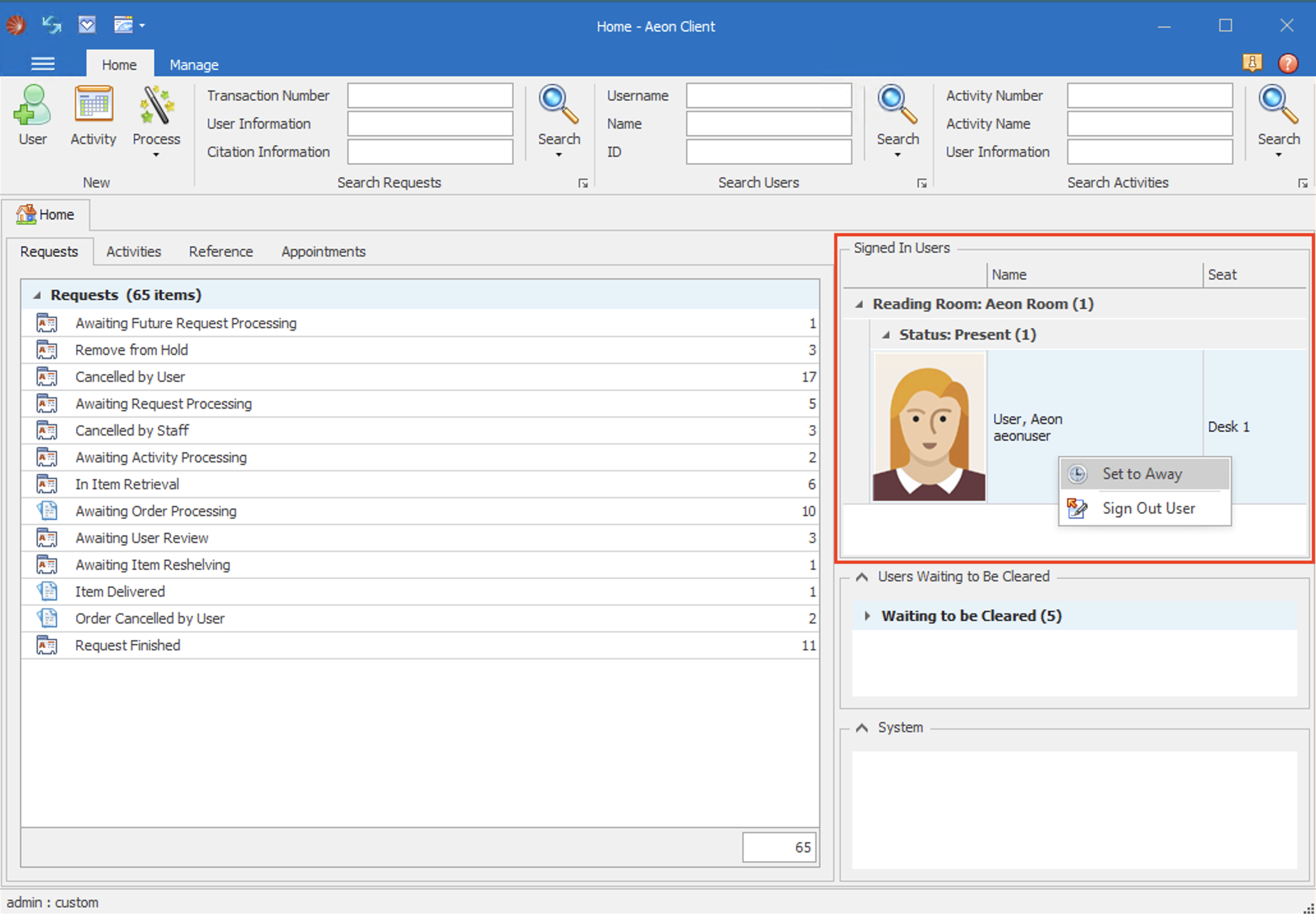The width and height of the screenshot is (1316, 914).
Task: Collapse the Requests (65 items) group
Action: [x=37, y=295]
